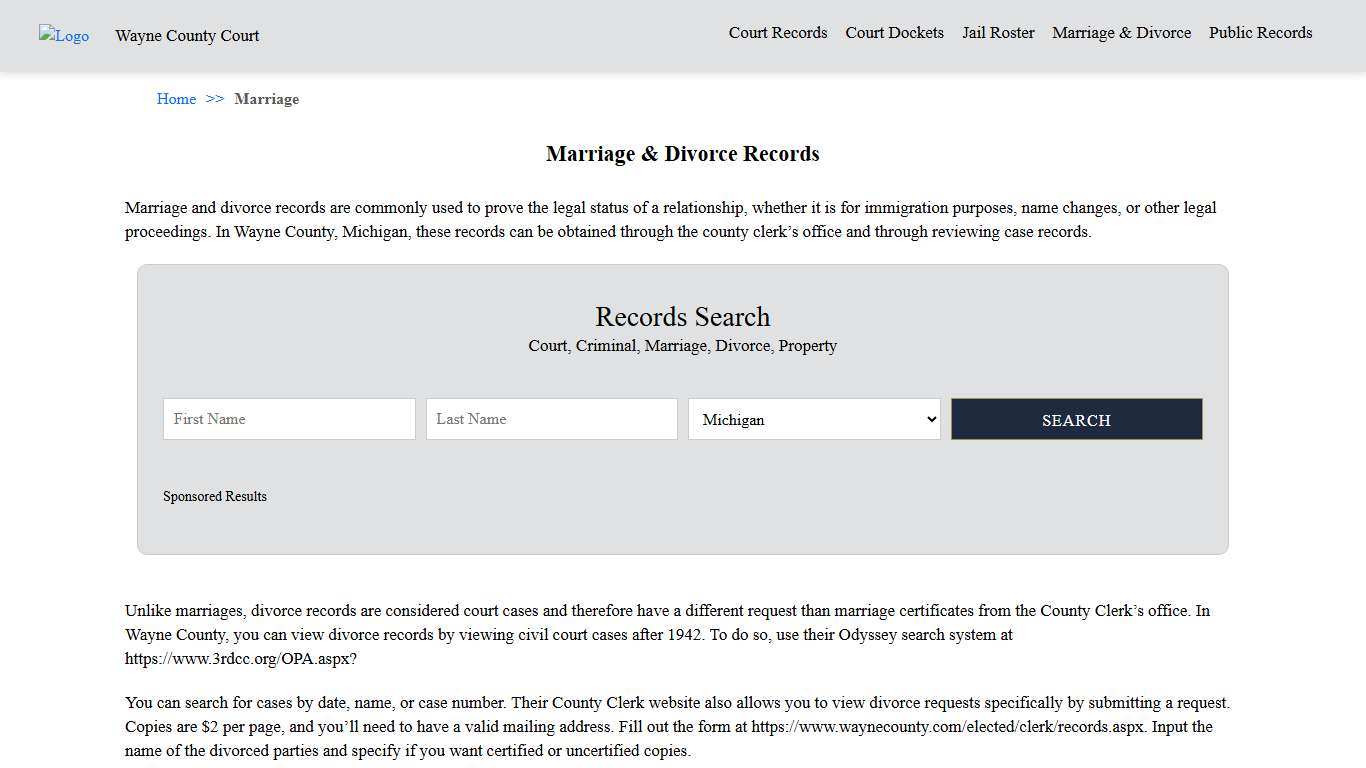Image resolution: width=1366 pixels, height=768 pixels.
Task: Click the Sponsored Results label
Action: [x=215, y=496]
